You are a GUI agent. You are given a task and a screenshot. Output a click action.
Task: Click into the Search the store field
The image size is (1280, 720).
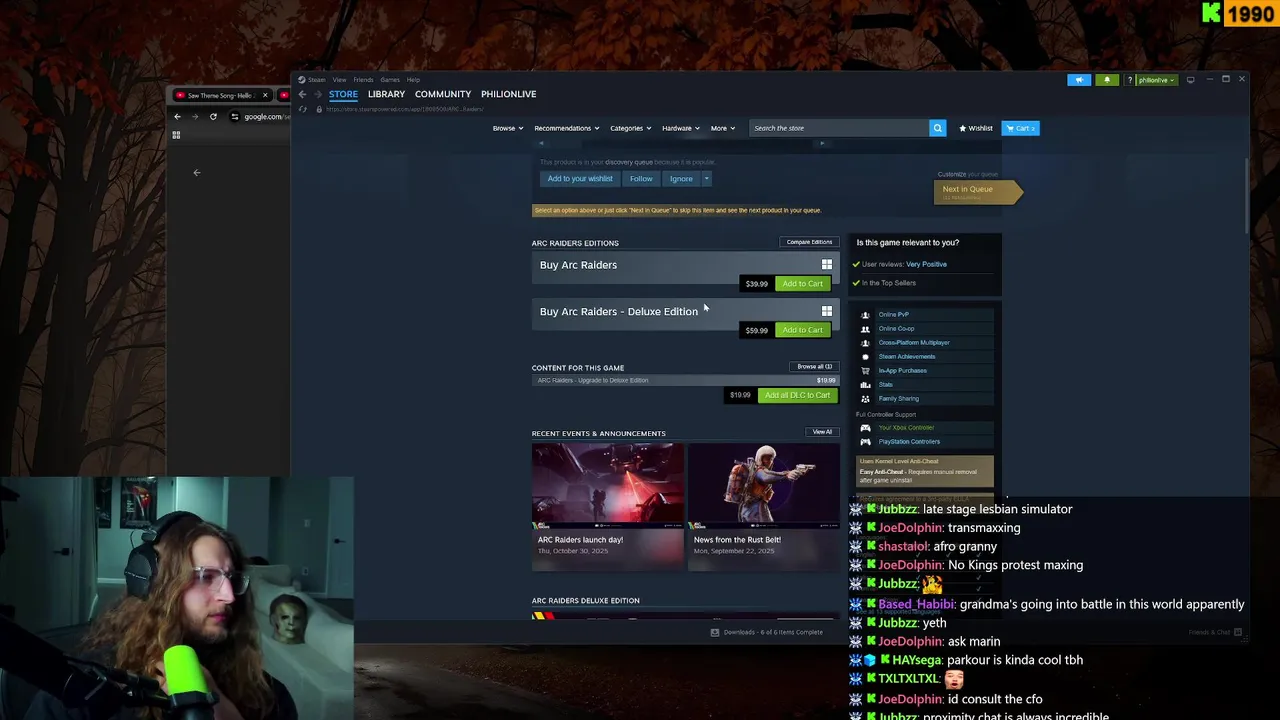tap(839, 128)
